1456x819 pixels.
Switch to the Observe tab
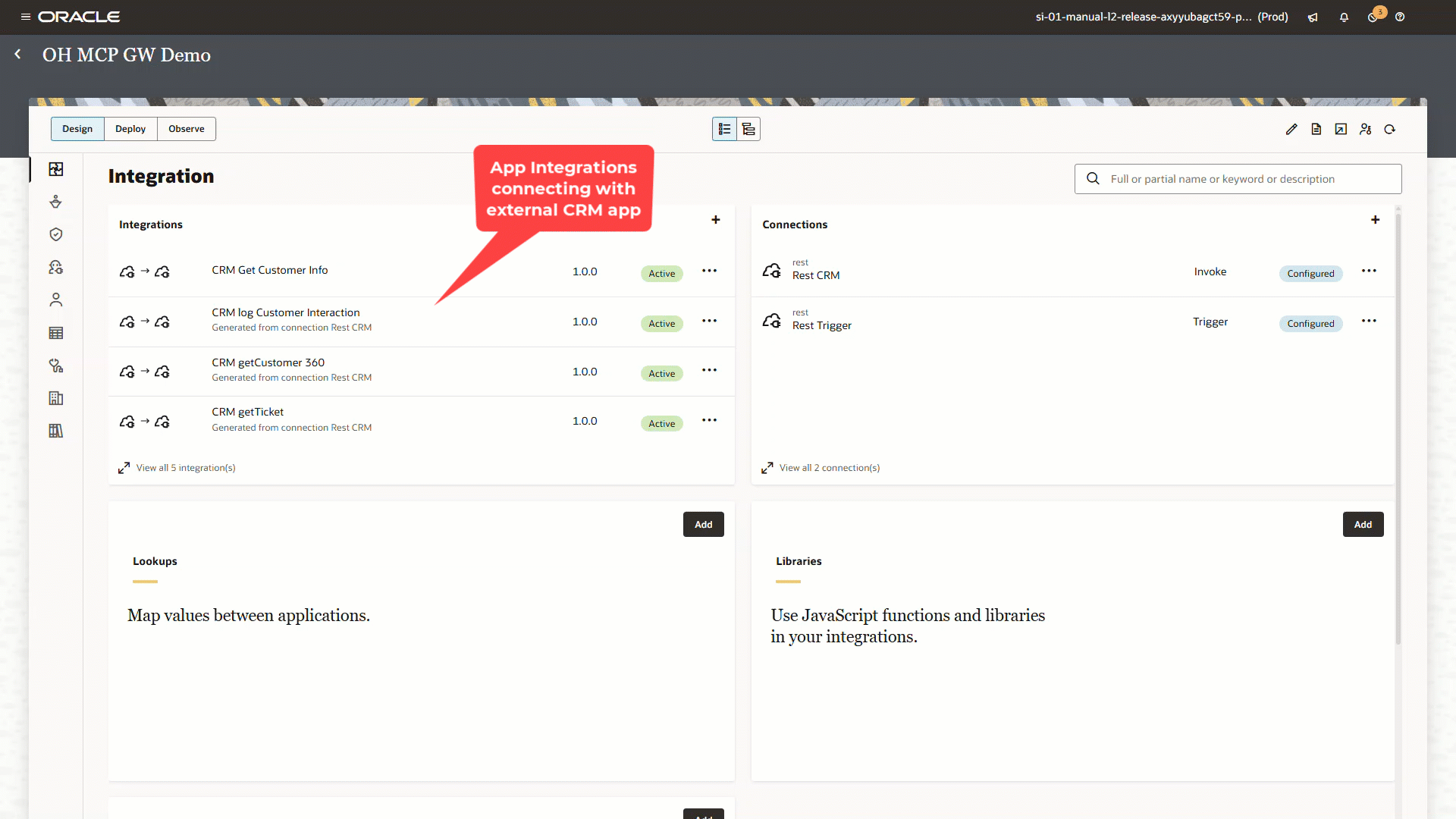coord(187,129)
